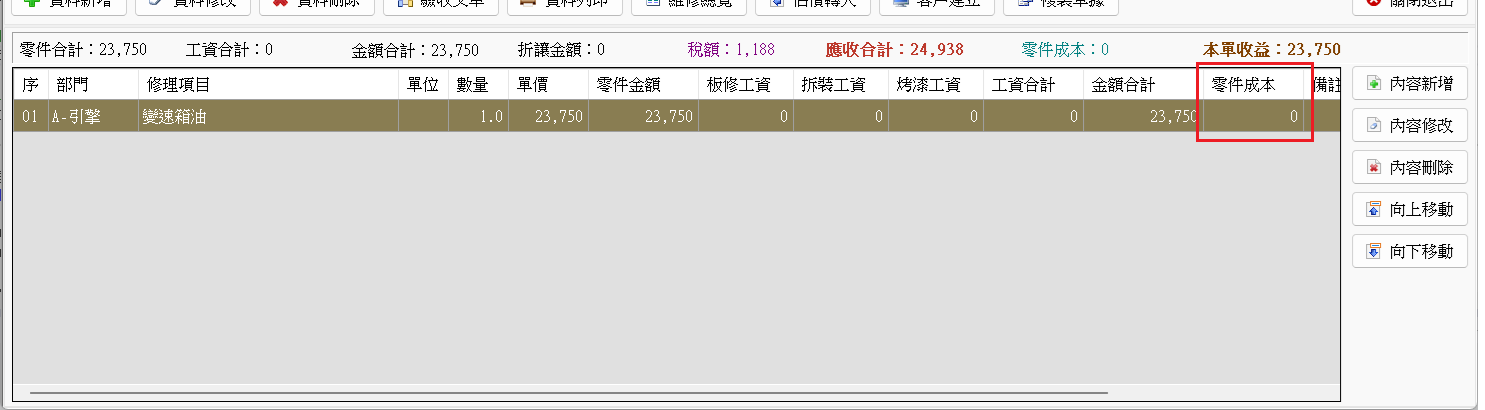Click the 烤漆工資 column header
This screenshot has height=410, width=1485.
tap(935, 85)
